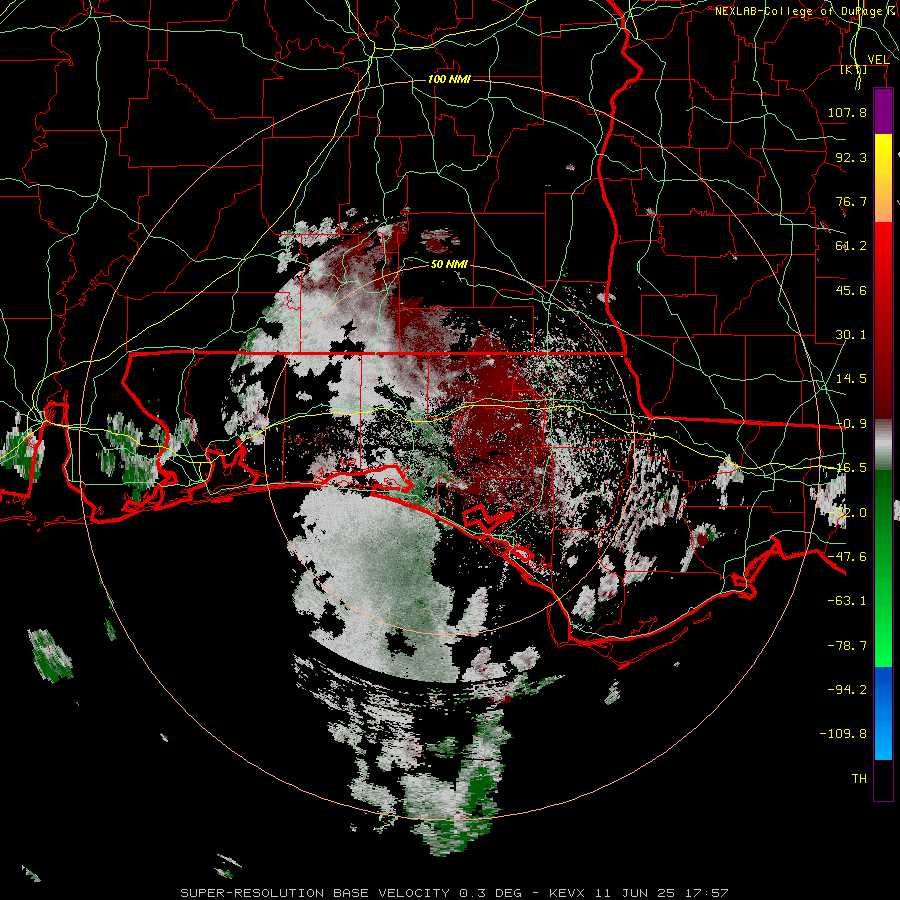Click the -63.1 velocity scale value

click(x=847, y=601)
